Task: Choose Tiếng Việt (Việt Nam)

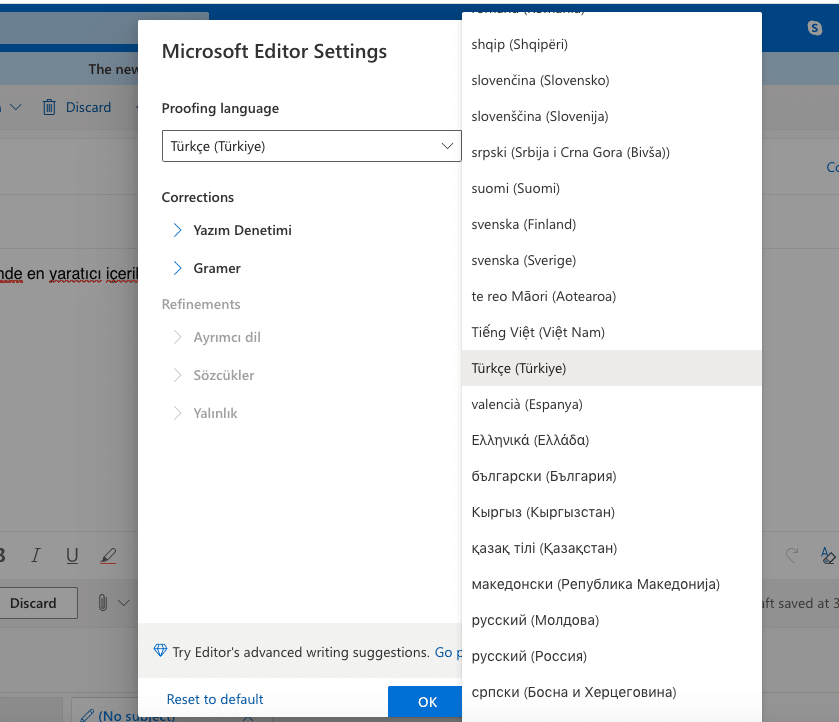Action: tap(612, 332)
